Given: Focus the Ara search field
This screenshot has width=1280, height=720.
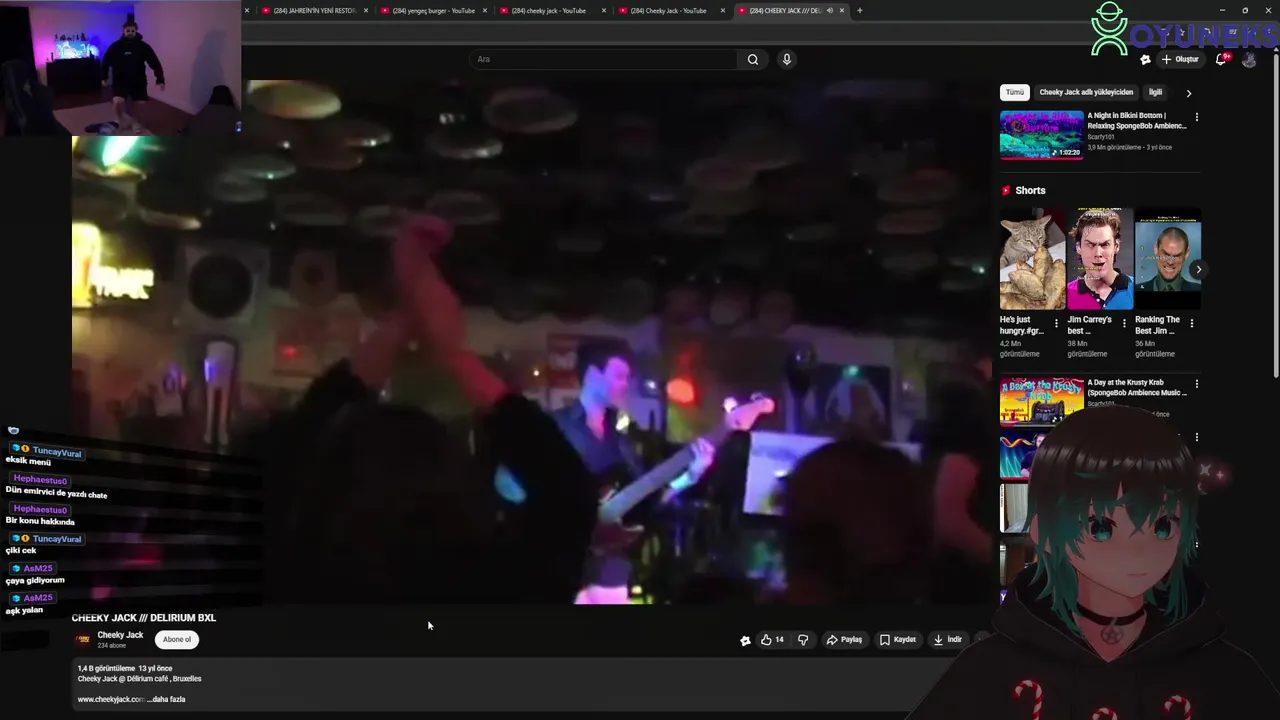Looking at the screenshot, I should click(x=604, y=59).
